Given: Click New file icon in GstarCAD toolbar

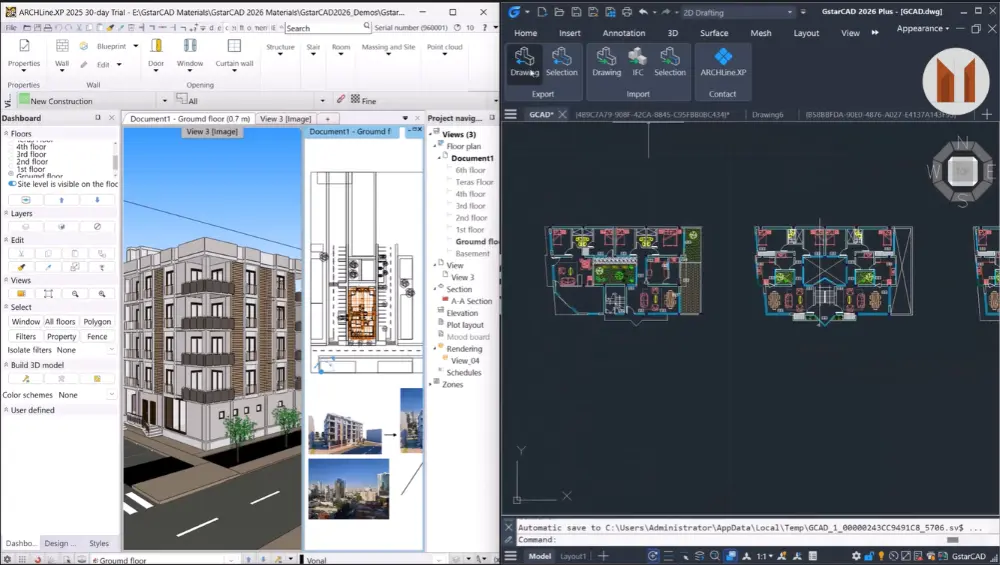Looking at the screenshot, I should coord(542,11).
